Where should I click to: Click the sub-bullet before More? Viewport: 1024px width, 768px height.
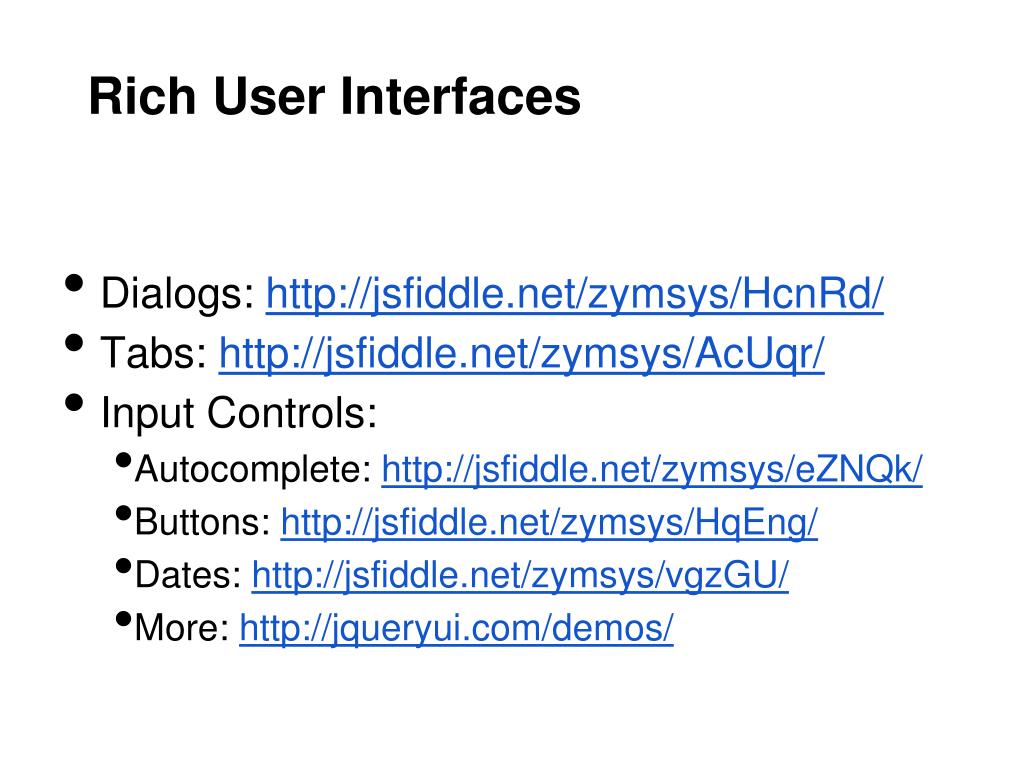pos(123,619)
